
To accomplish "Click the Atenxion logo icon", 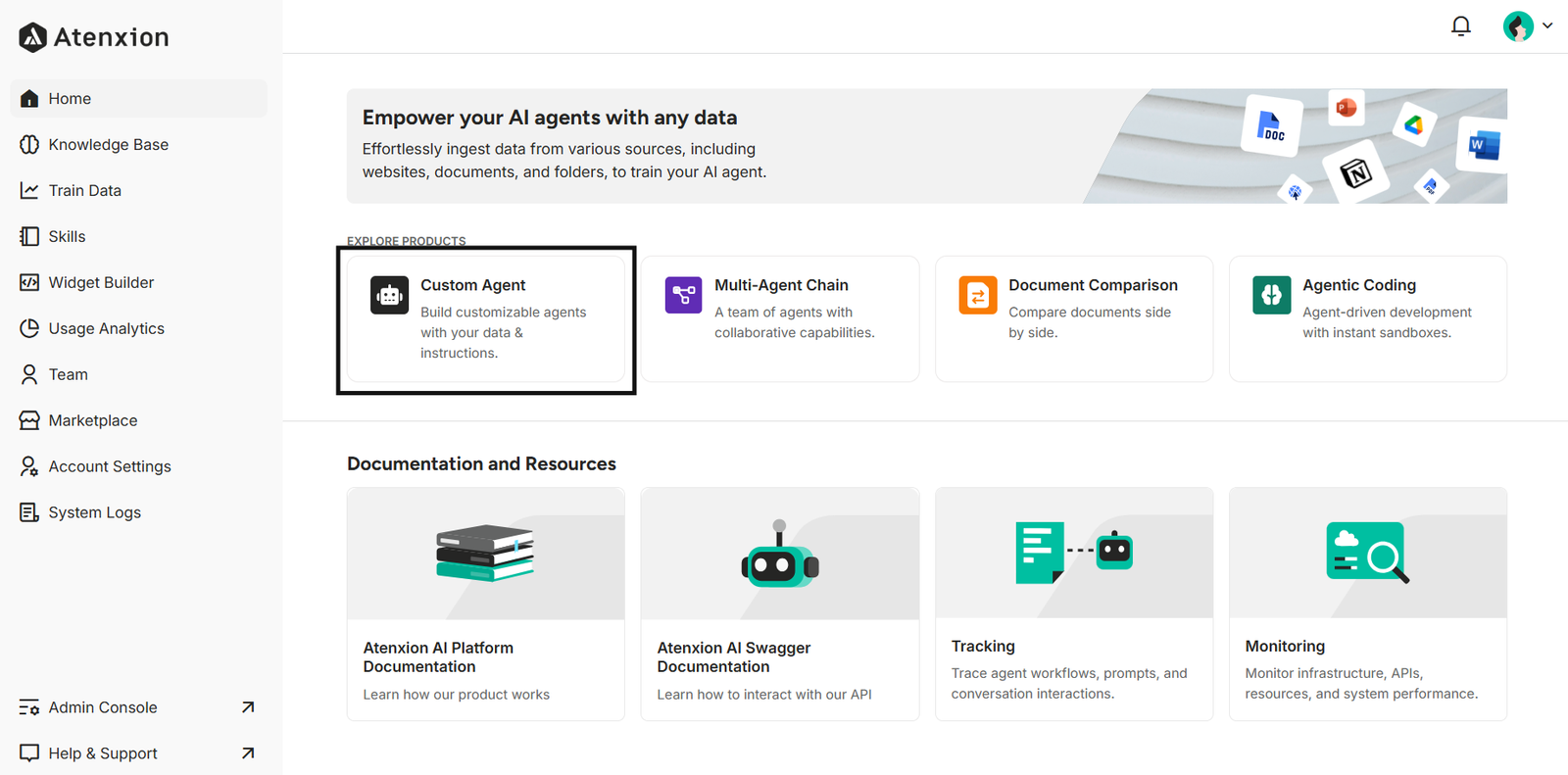I will coord(33,37).
